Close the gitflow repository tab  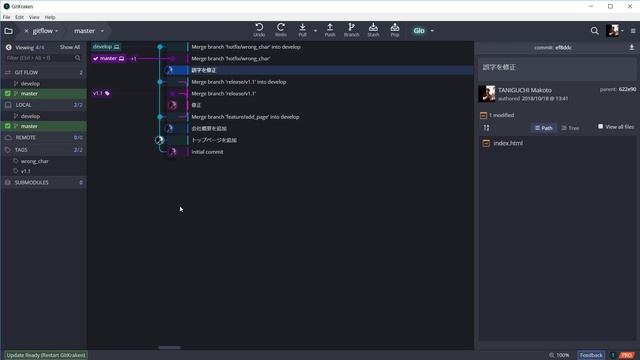[26, 31]
